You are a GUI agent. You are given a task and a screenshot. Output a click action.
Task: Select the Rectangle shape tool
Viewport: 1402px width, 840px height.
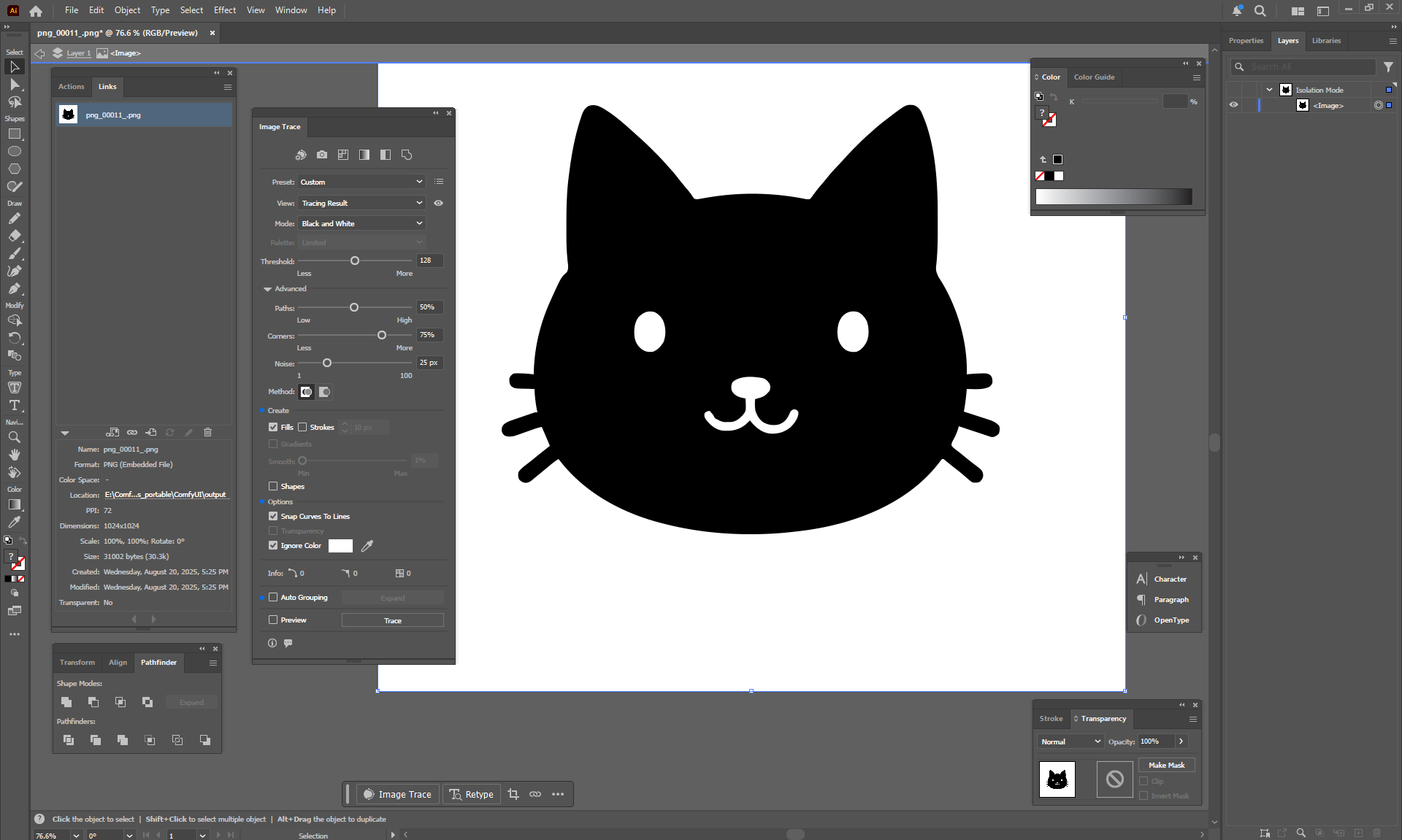point(14,134)
